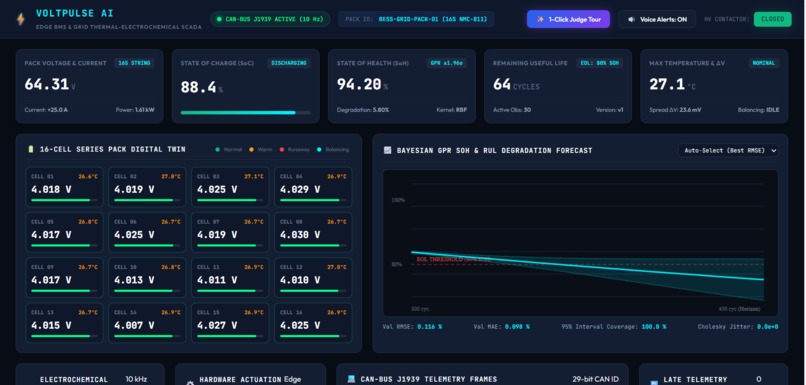Click the EOL: 80% SOH badge
806x385 pixels.
(x=600, y=63)
